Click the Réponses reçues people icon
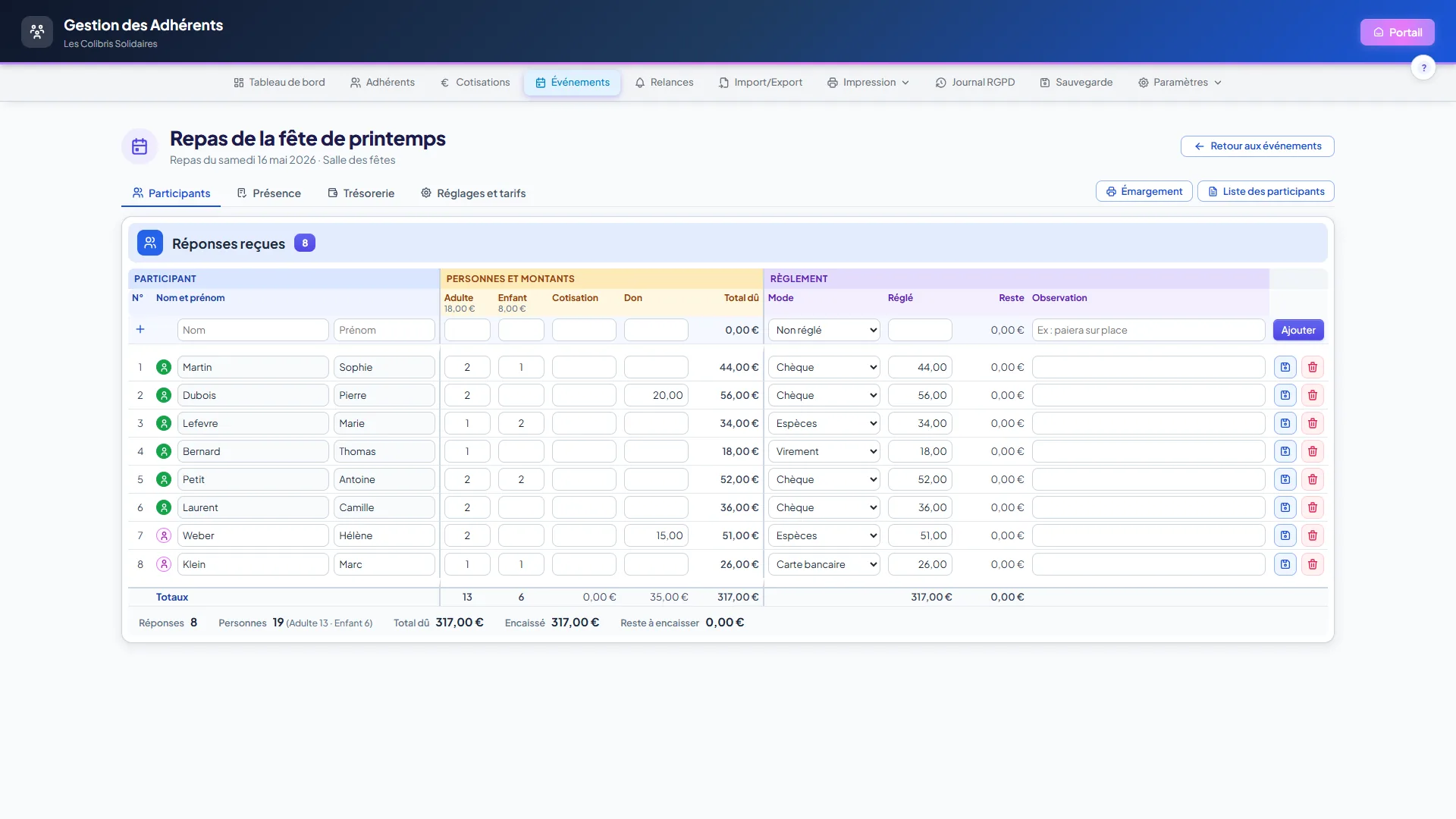The width and height of the screenshot is (1456, 819). coord(150,243)
